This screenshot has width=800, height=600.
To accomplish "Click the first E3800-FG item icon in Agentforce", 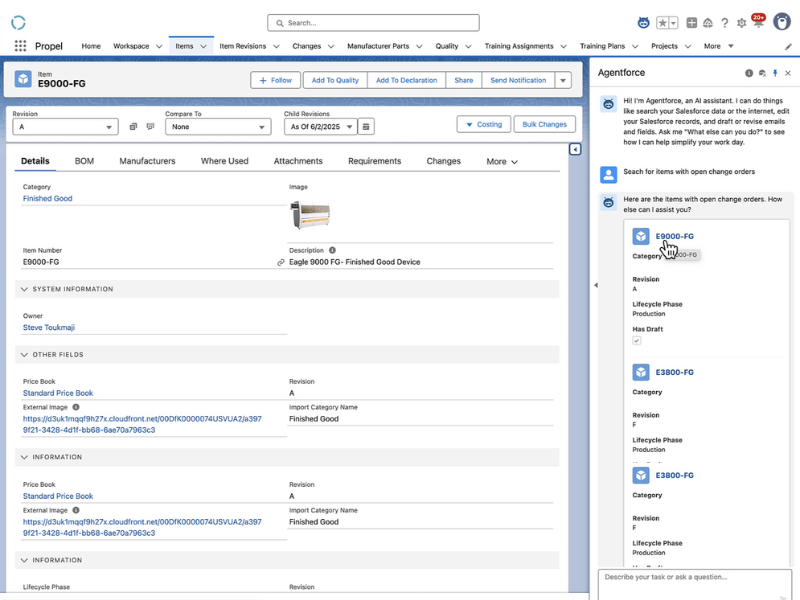I will point(641,372).
